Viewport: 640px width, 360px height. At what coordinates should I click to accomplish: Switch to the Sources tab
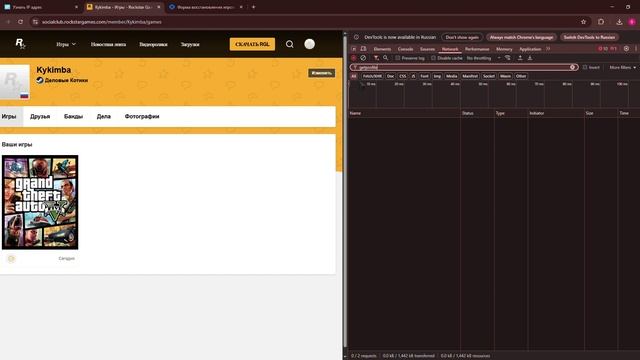pos(427,49)
